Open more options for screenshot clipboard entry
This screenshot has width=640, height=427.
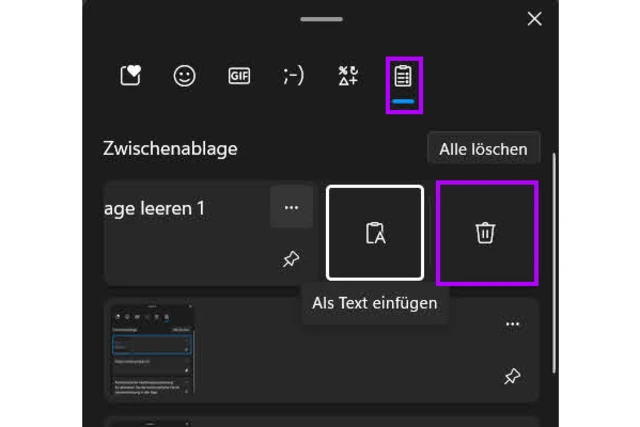[x=512, y=324]
